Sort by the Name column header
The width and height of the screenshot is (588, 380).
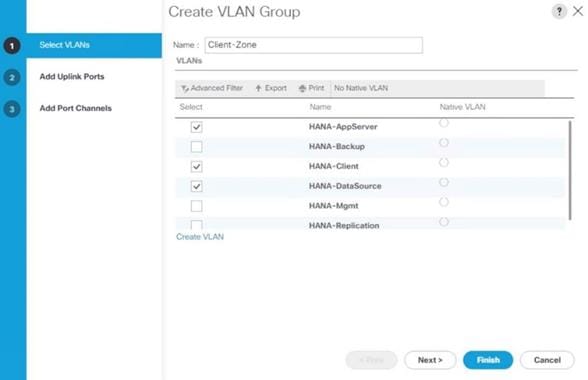coord(320,107)
